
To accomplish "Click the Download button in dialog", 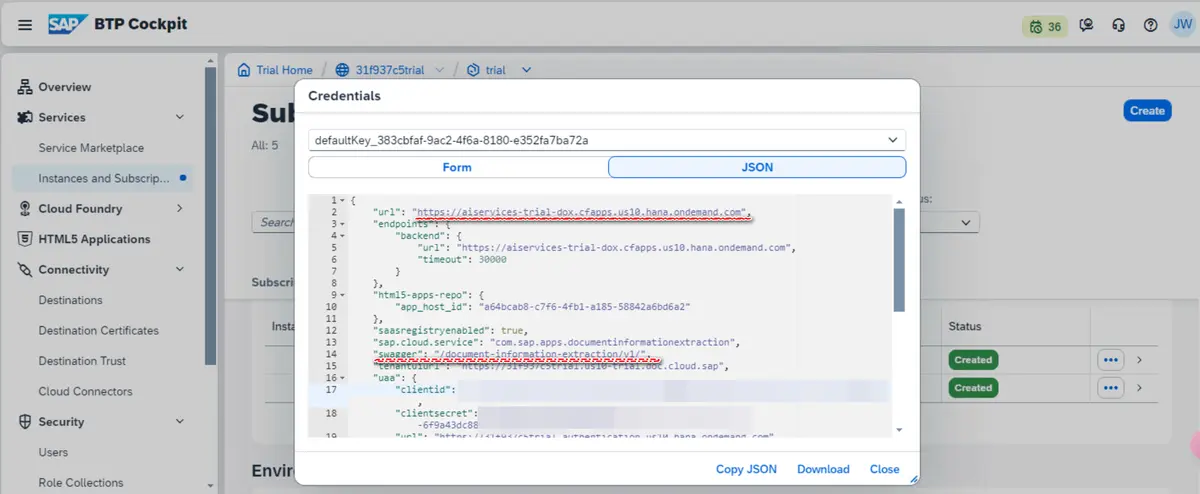I will [x=823, y=469].
